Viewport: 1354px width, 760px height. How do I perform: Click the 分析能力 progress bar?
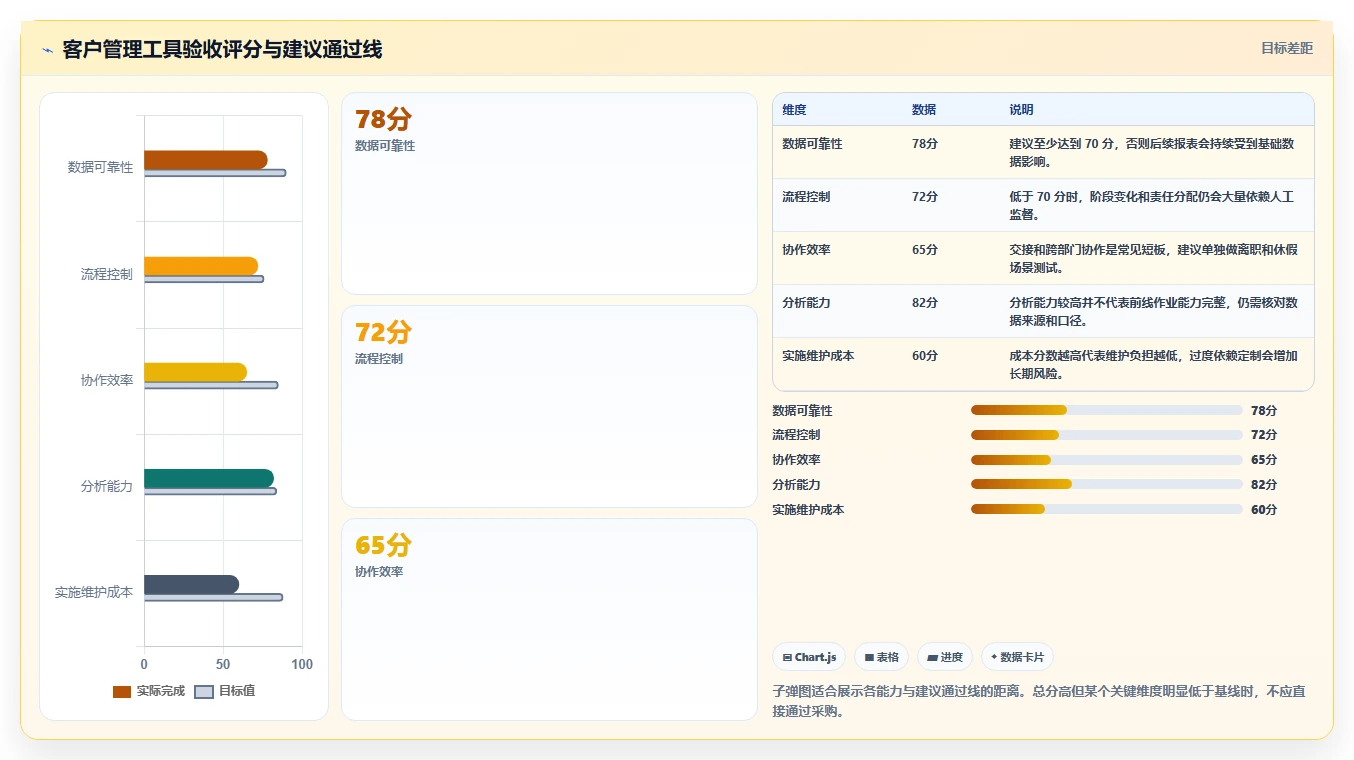coord(1107,484)
